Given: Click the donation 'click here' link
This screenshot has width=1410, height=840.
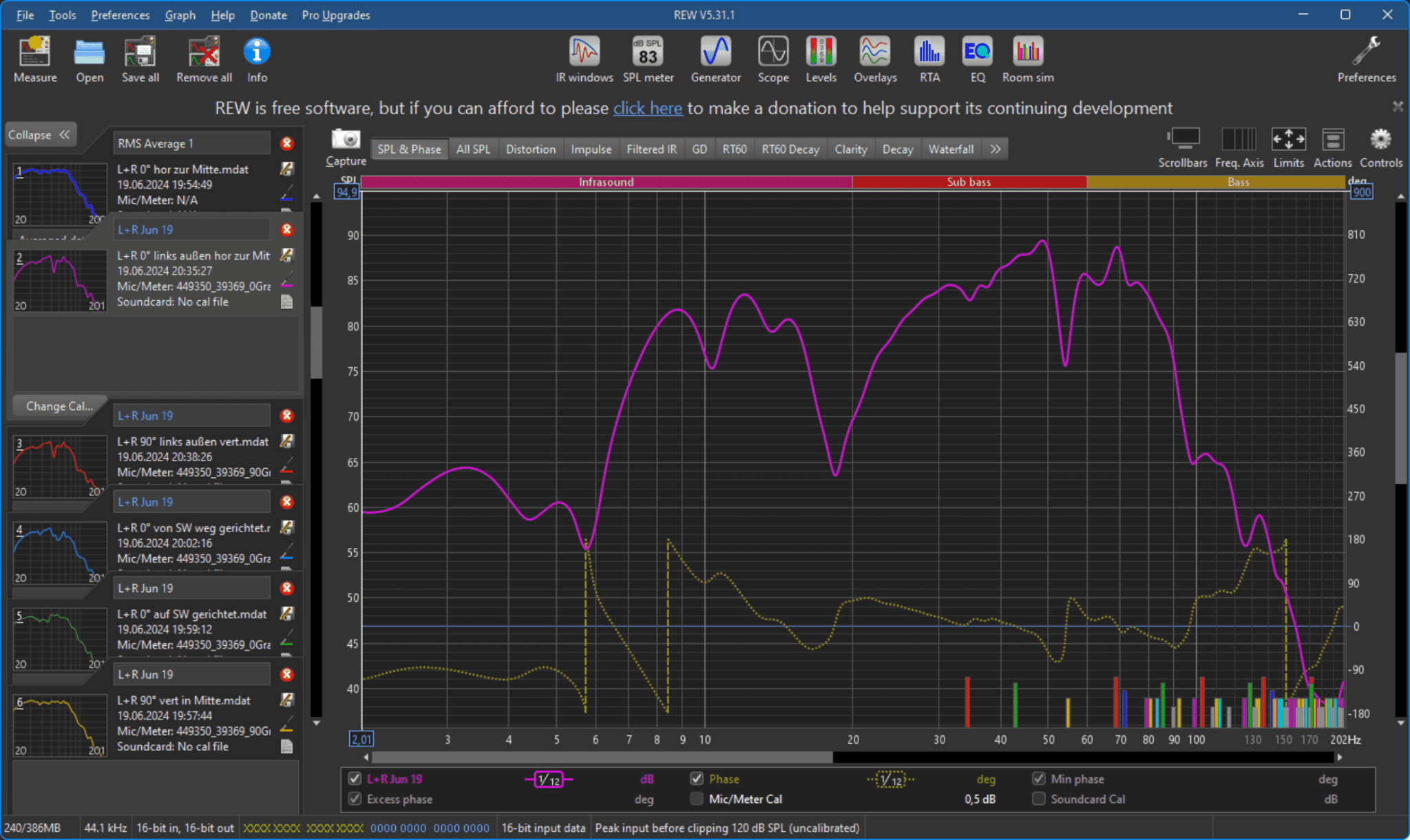Looking at the screenshot, I should tap(647, 108).
